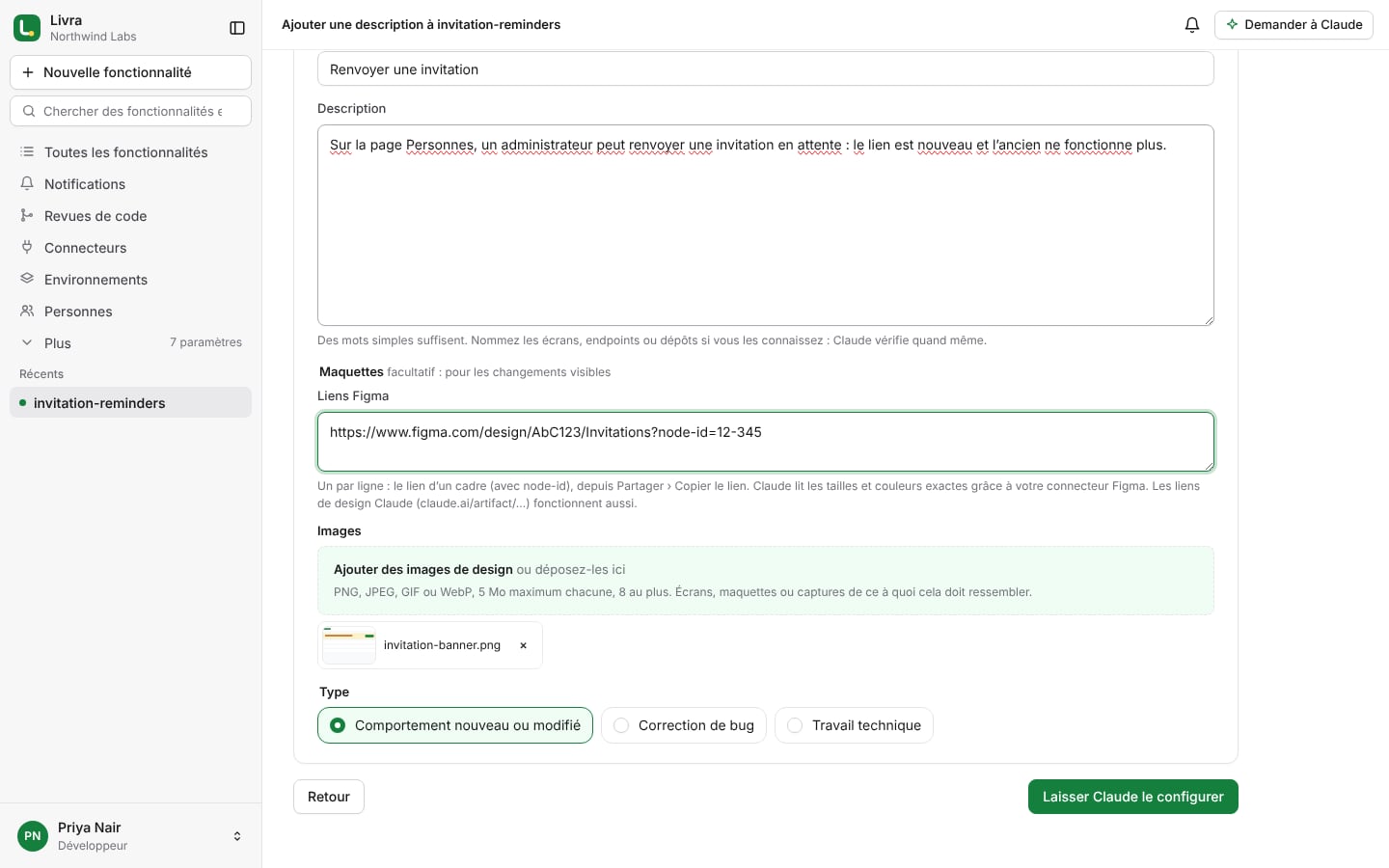Click the Personnes people icon
This screenshot has width=1389, height=868.
click(27, 311)
